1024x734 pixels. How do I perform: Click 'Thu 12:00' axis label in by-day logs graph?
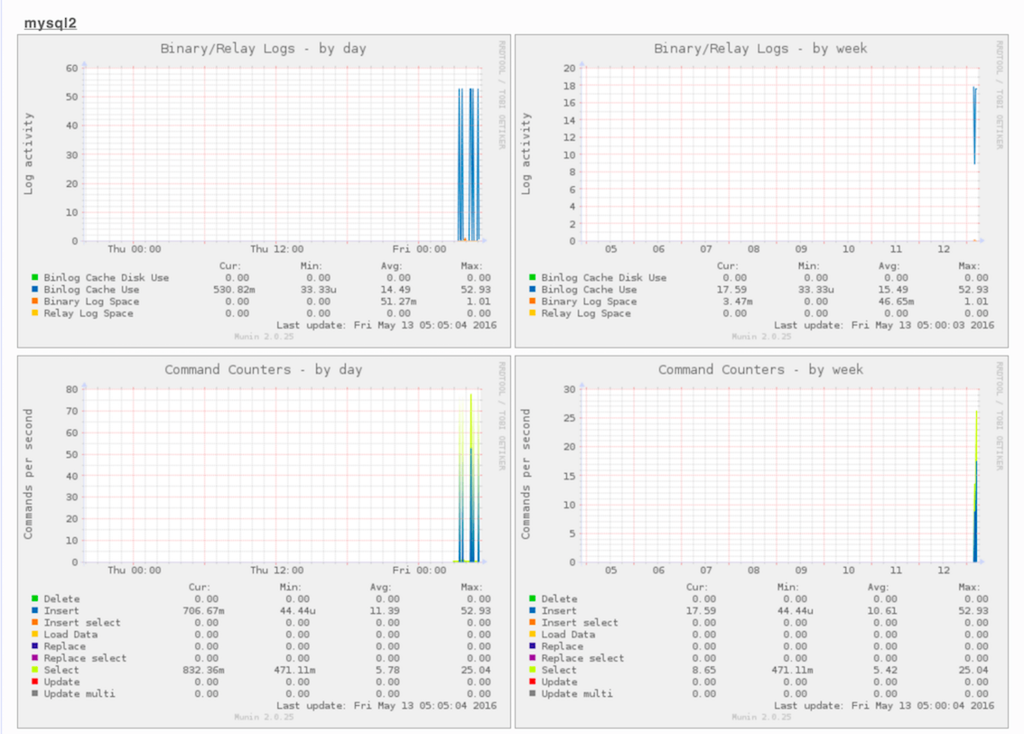click(x=277, y=249)
